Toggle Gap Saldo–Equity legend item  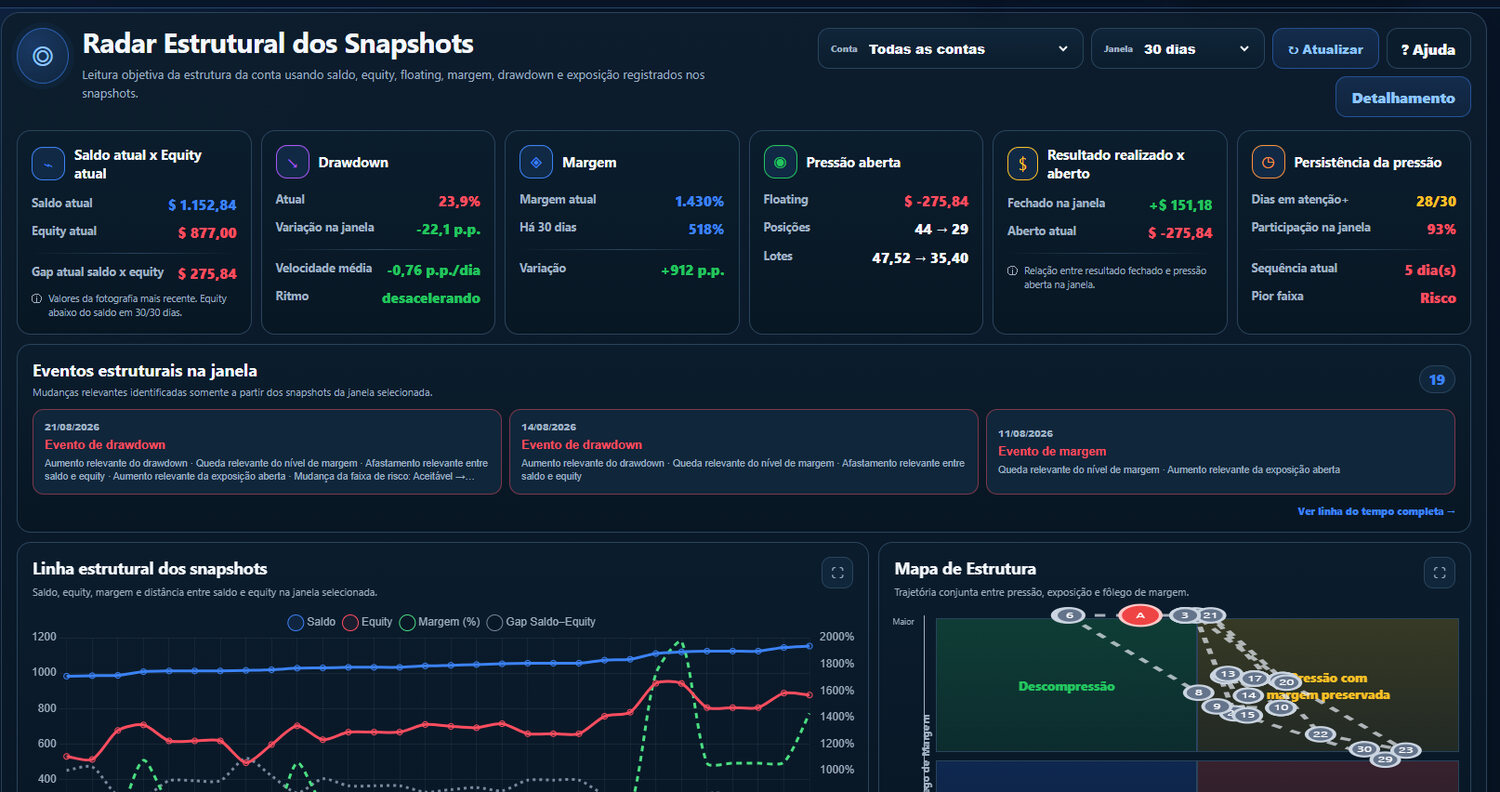pyautogui.click(x=540, y=622)
